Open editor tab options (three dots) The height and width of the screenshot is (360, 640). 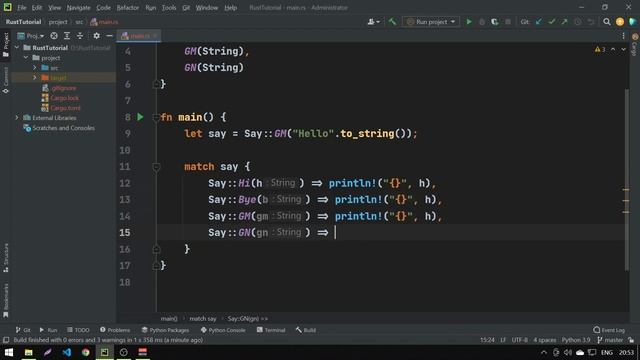pyautogui.click(x=623, y=36)
